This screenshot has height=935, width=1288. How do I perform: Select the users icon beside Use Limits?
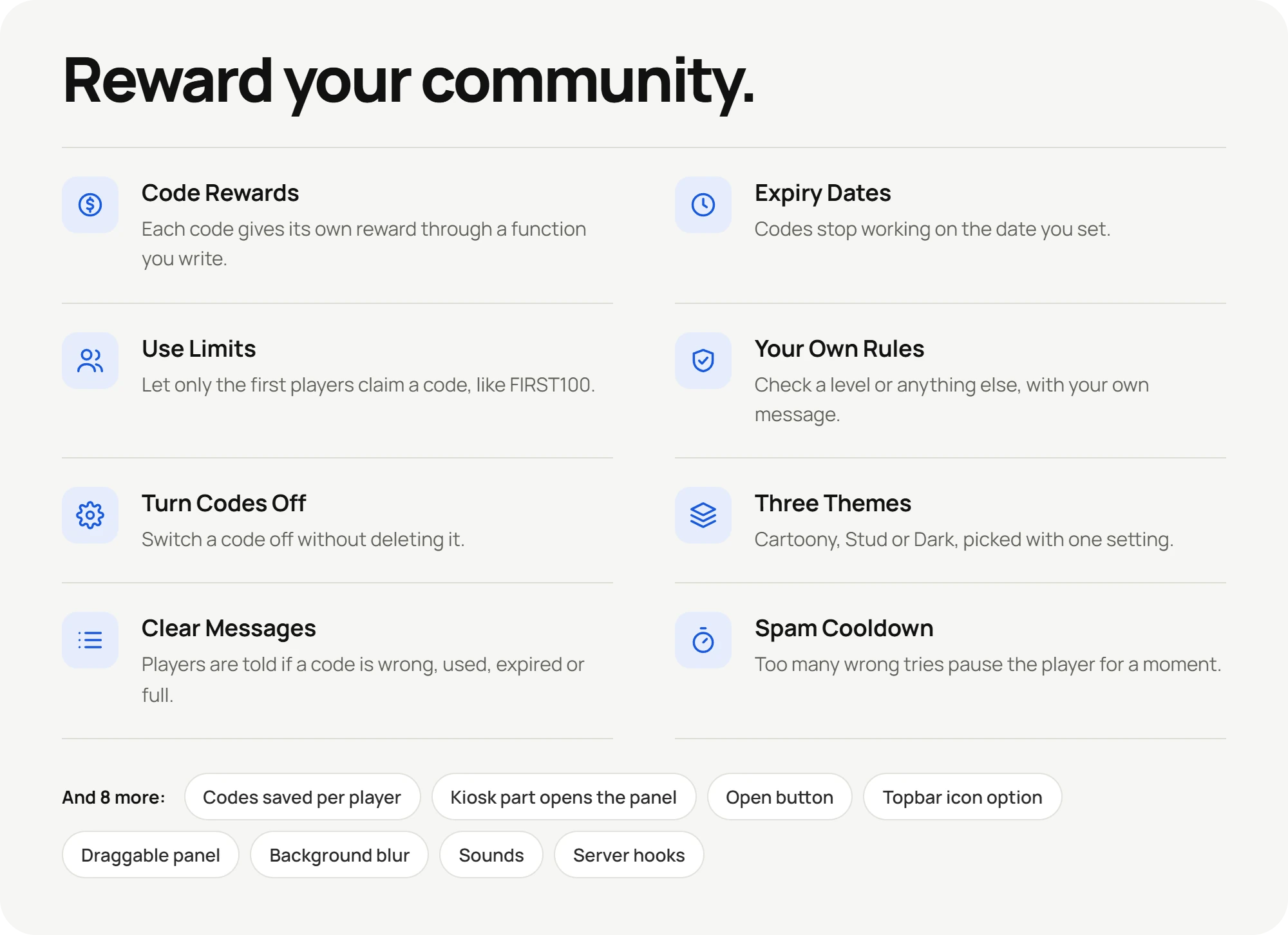pos(90,361)
